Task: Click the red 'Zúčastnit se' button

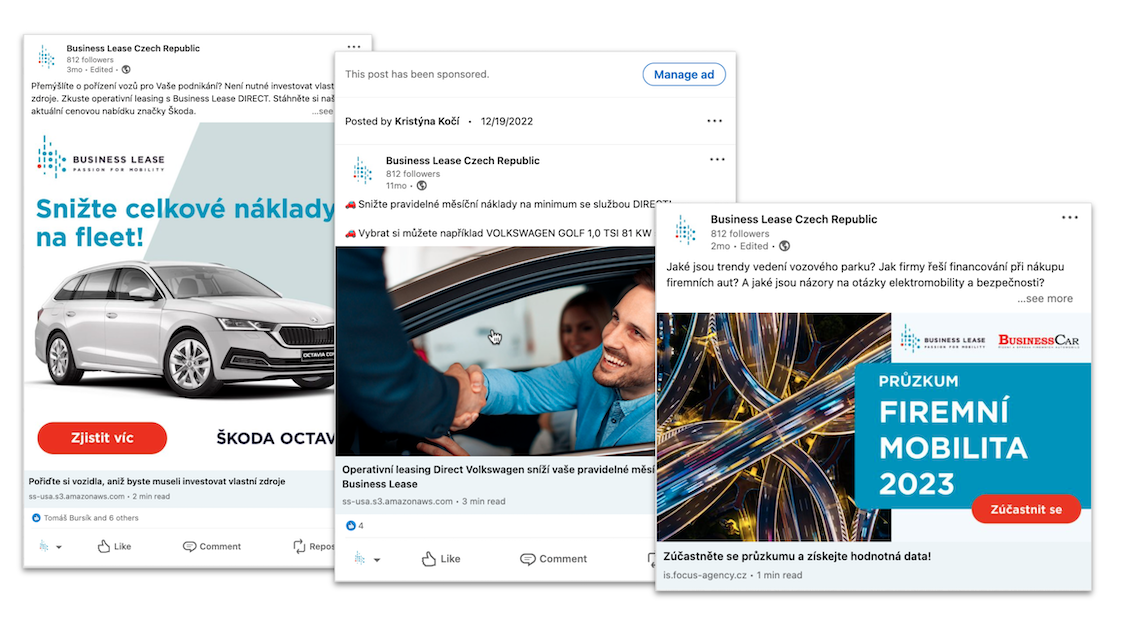Action: click(1026, 509)
